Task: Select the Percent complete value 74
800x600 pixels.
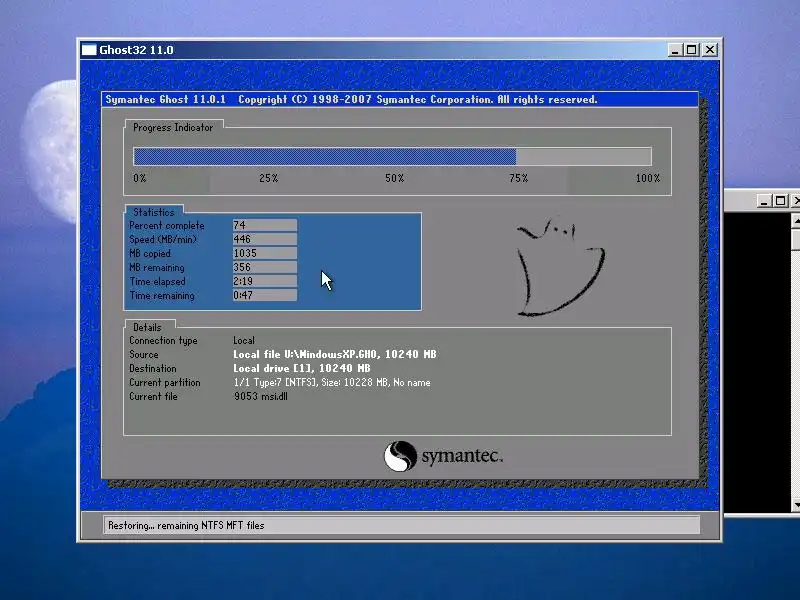Action: coord(265,225)
